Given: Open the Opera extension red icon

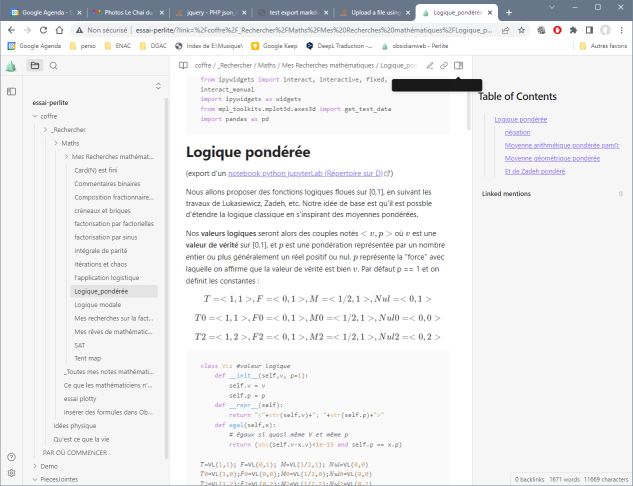Looking at the screenshot, I should coord(558,30).
